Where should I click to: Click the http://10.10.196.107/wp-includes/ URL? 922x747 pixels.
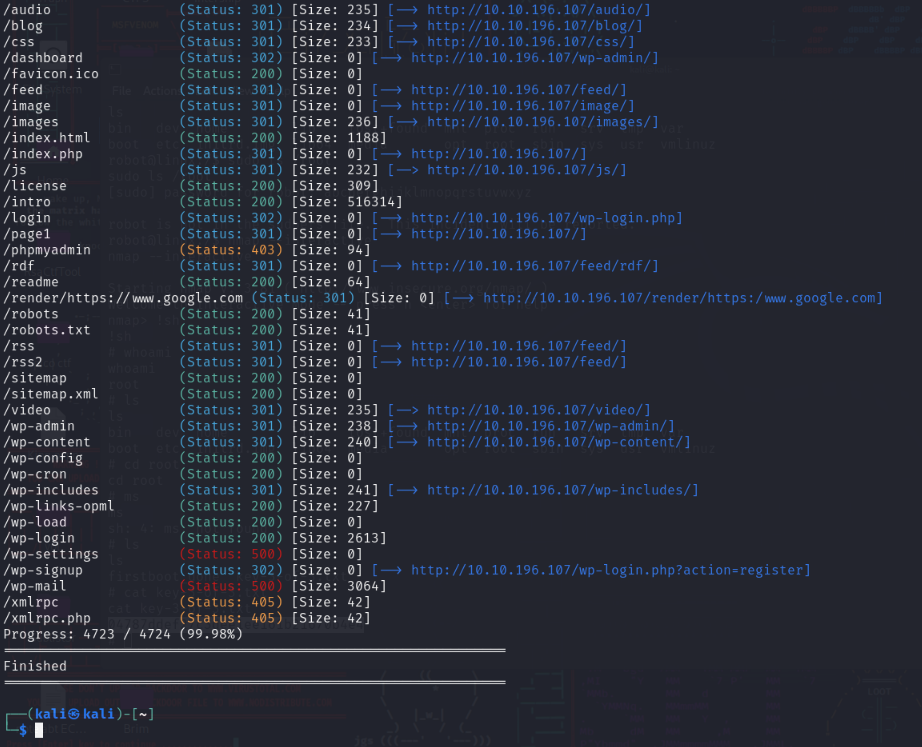point(560,490)
